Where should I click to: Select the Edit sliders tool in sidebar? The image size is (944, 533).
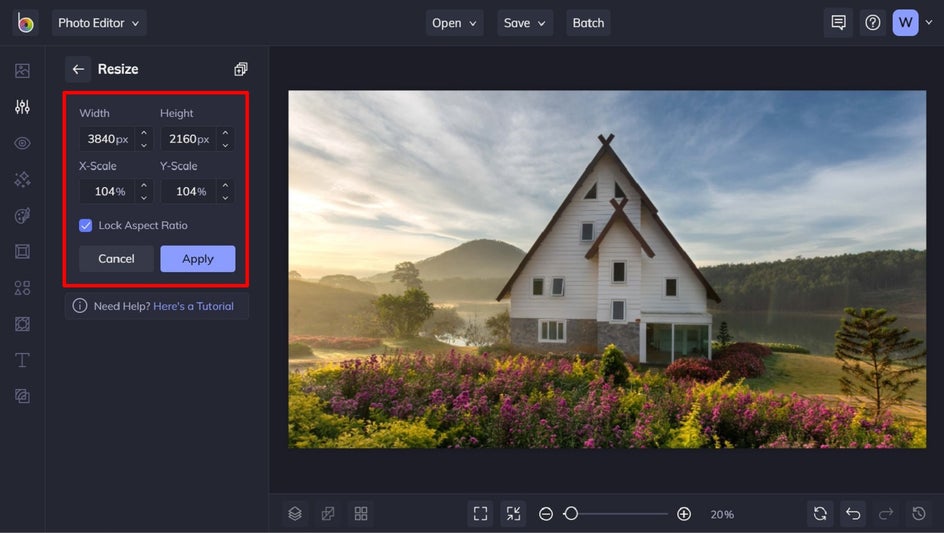[22, 107]
